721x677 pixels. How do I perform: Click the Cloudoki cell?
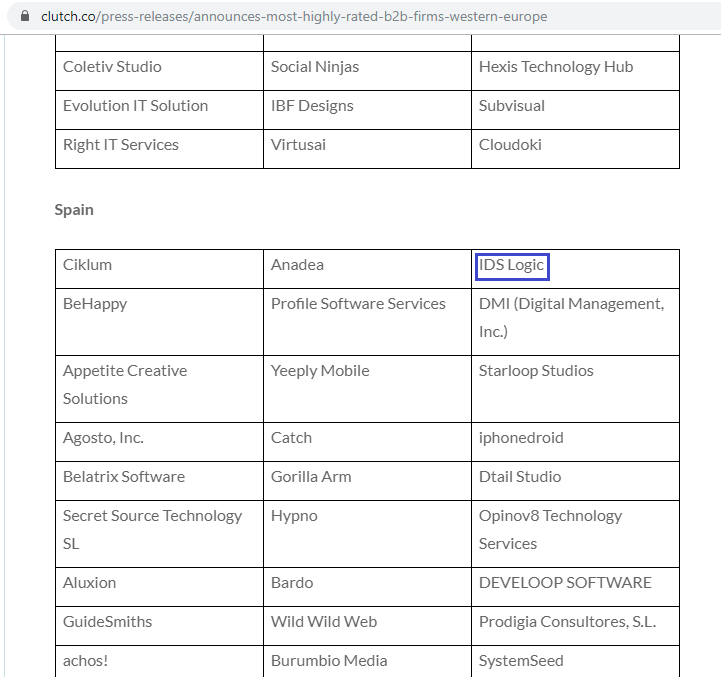(575, 149)
